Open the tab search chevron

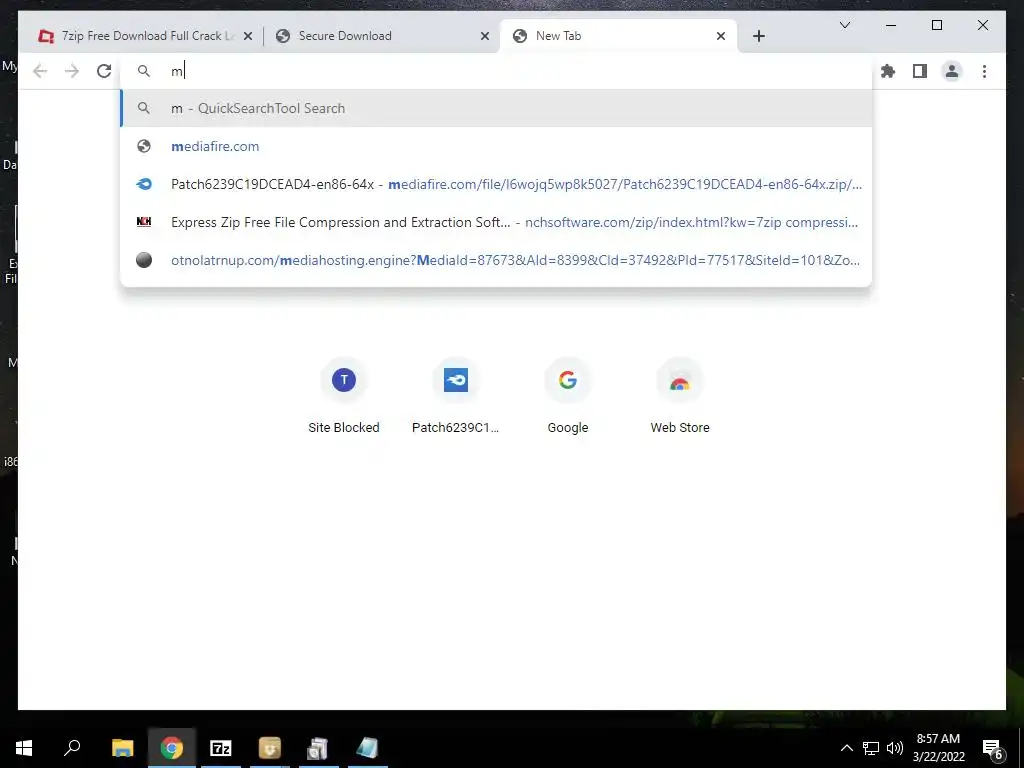click(x=844, y=25)
